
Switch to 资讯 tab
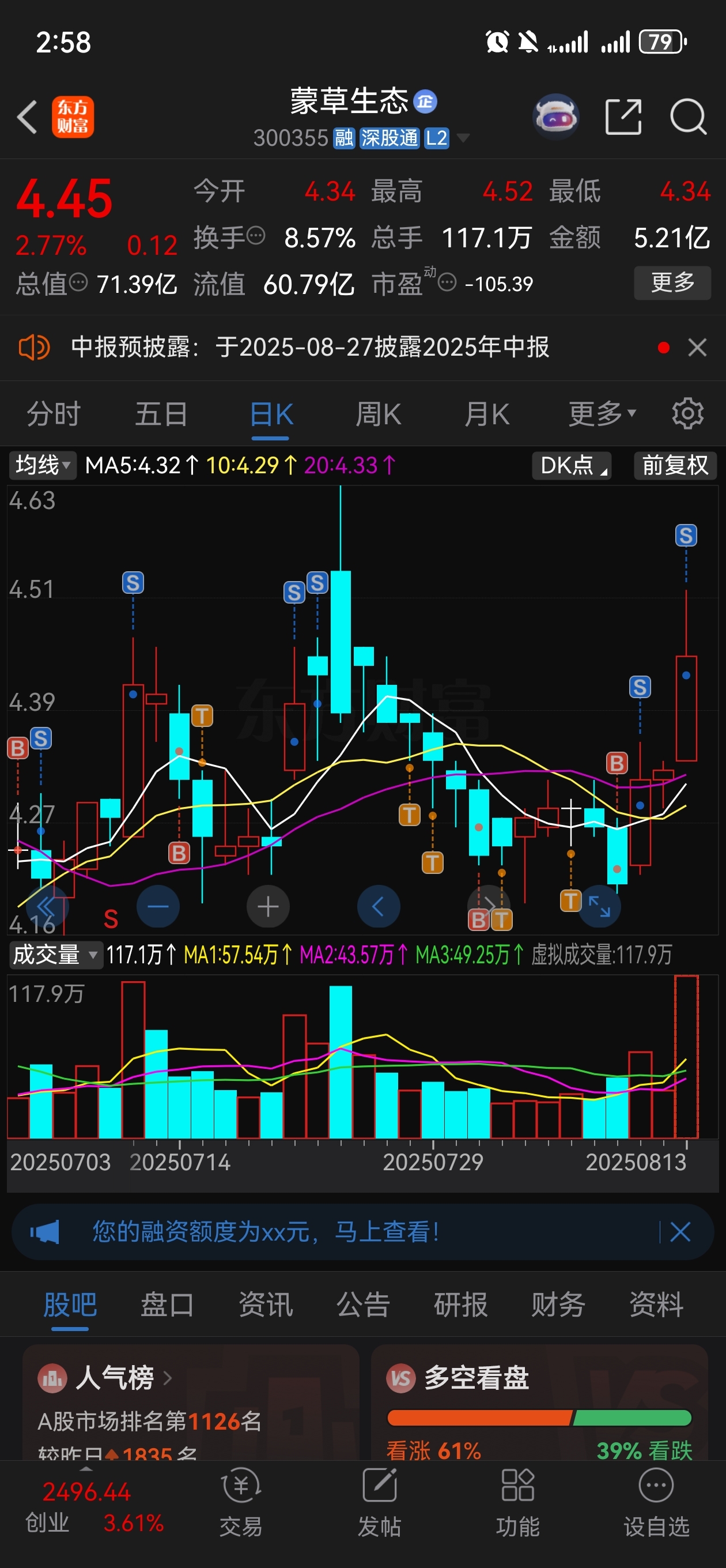tap(266, 1305)
